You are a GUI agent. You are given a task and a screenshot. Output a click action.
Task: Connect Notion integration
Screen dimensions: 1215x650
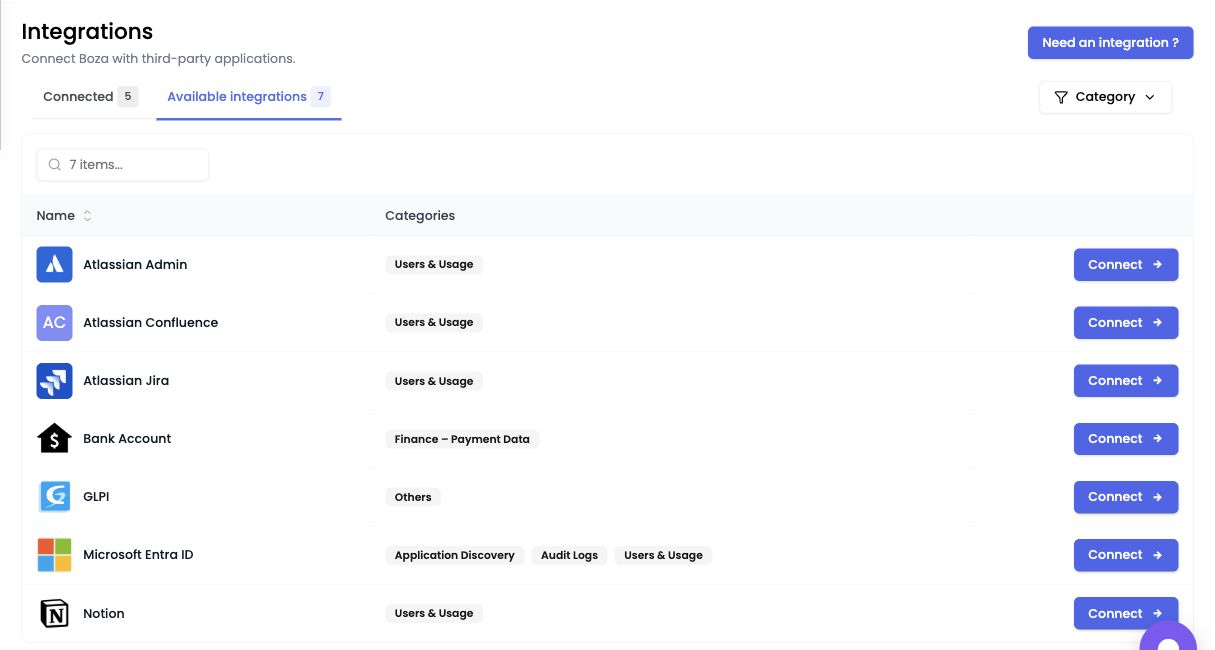[x=1126, y=613]
